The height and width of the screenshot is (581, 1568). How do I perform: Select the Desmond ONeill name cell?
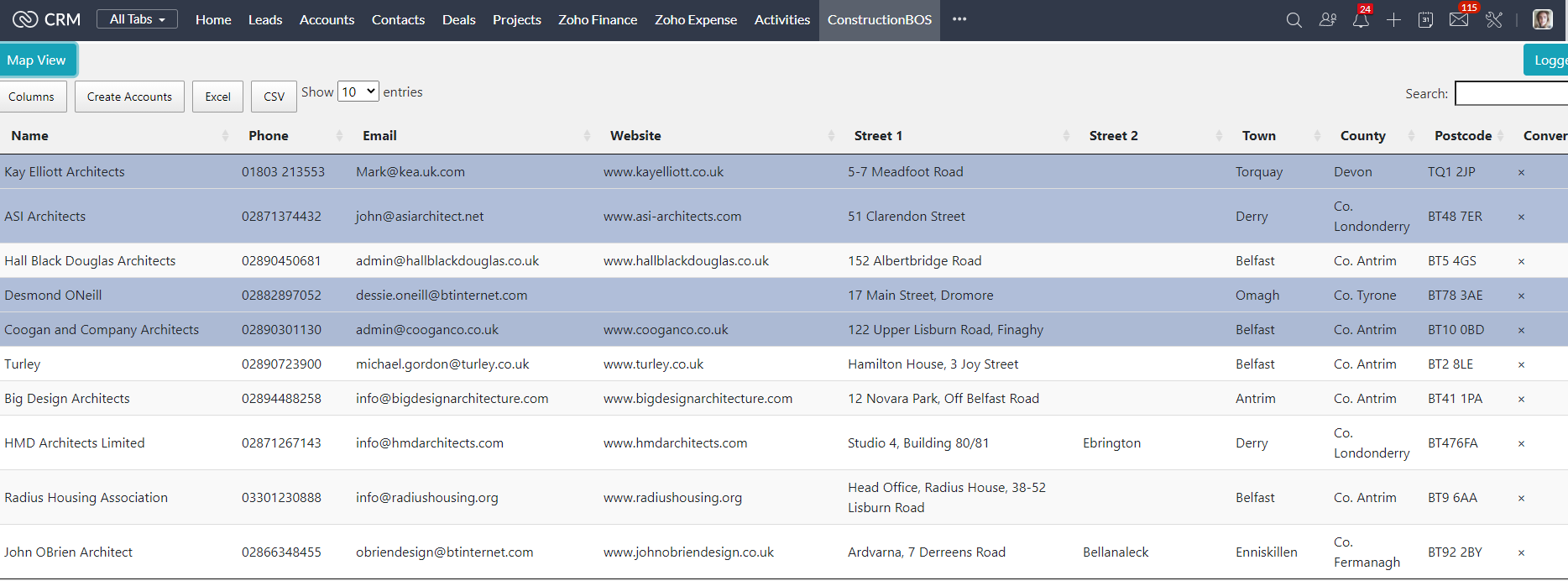pyautogui.click(x=53, y=295)
